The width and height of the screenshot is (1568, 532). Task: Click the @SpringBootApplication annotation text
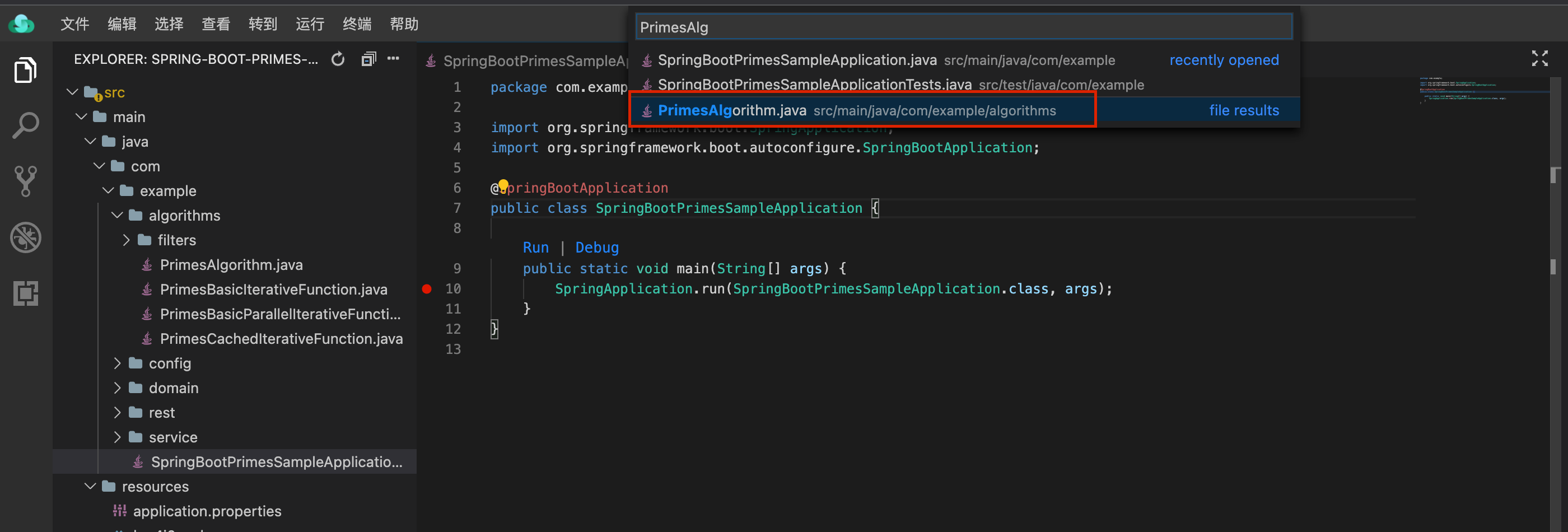pyautogui.click(x=580, y=188)
